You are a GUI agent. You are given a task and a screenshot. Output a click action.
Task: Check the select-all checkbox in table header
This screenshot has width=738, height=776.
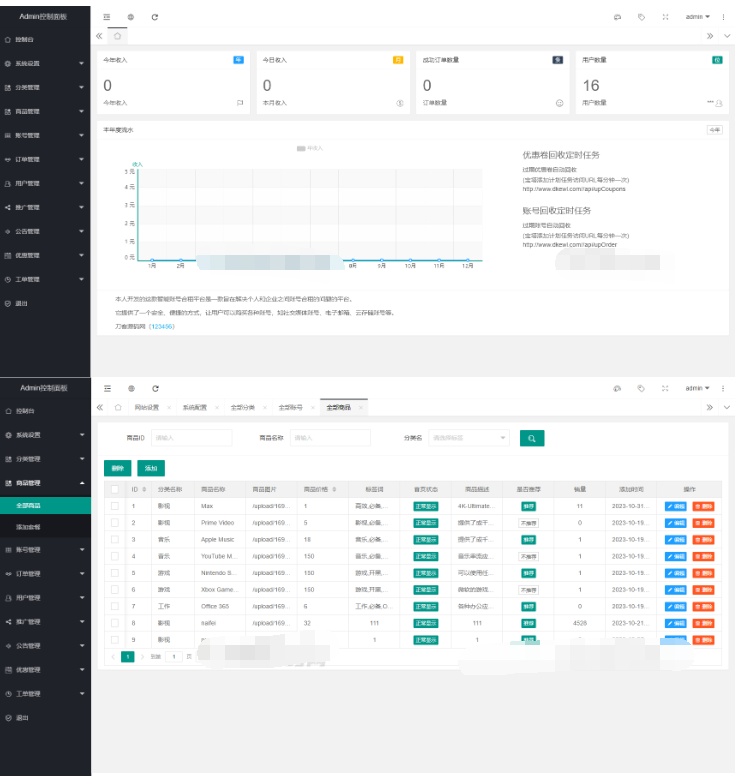coord(115,489)
